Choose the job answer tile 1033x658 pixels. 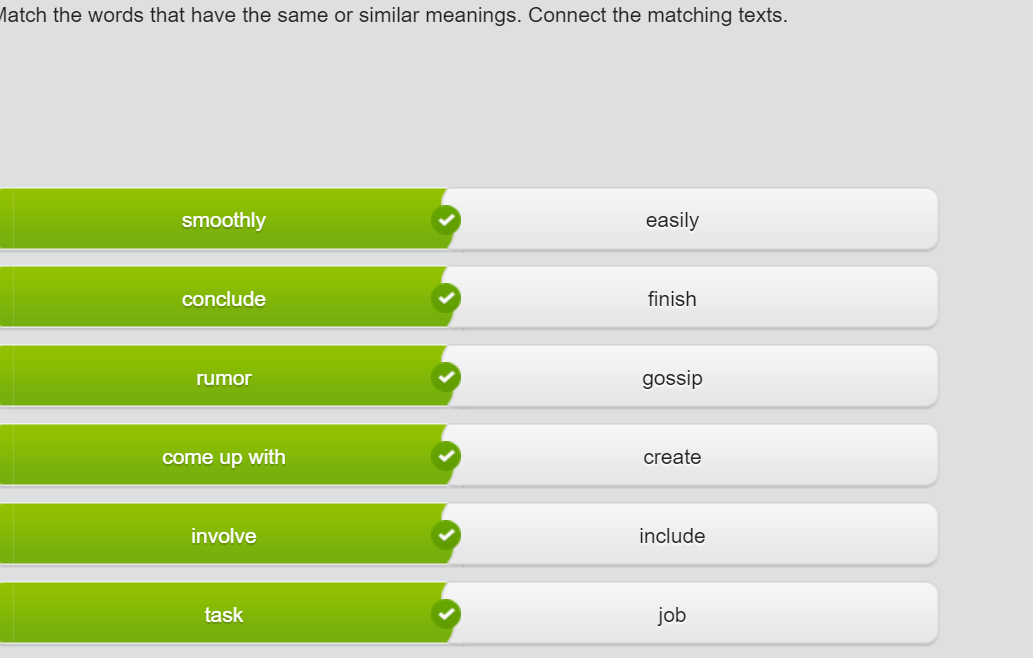click(692, 615)
